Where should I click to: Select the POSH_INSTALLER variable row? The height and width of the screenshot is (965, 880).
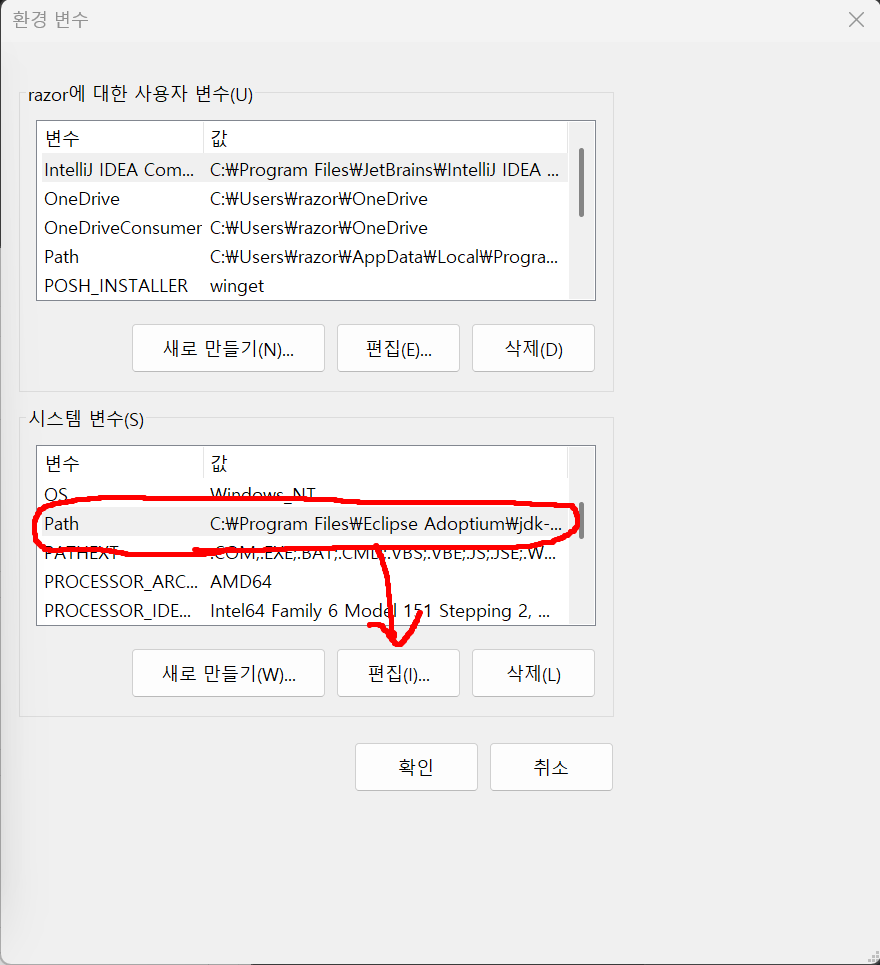click(x=303, y=286)
